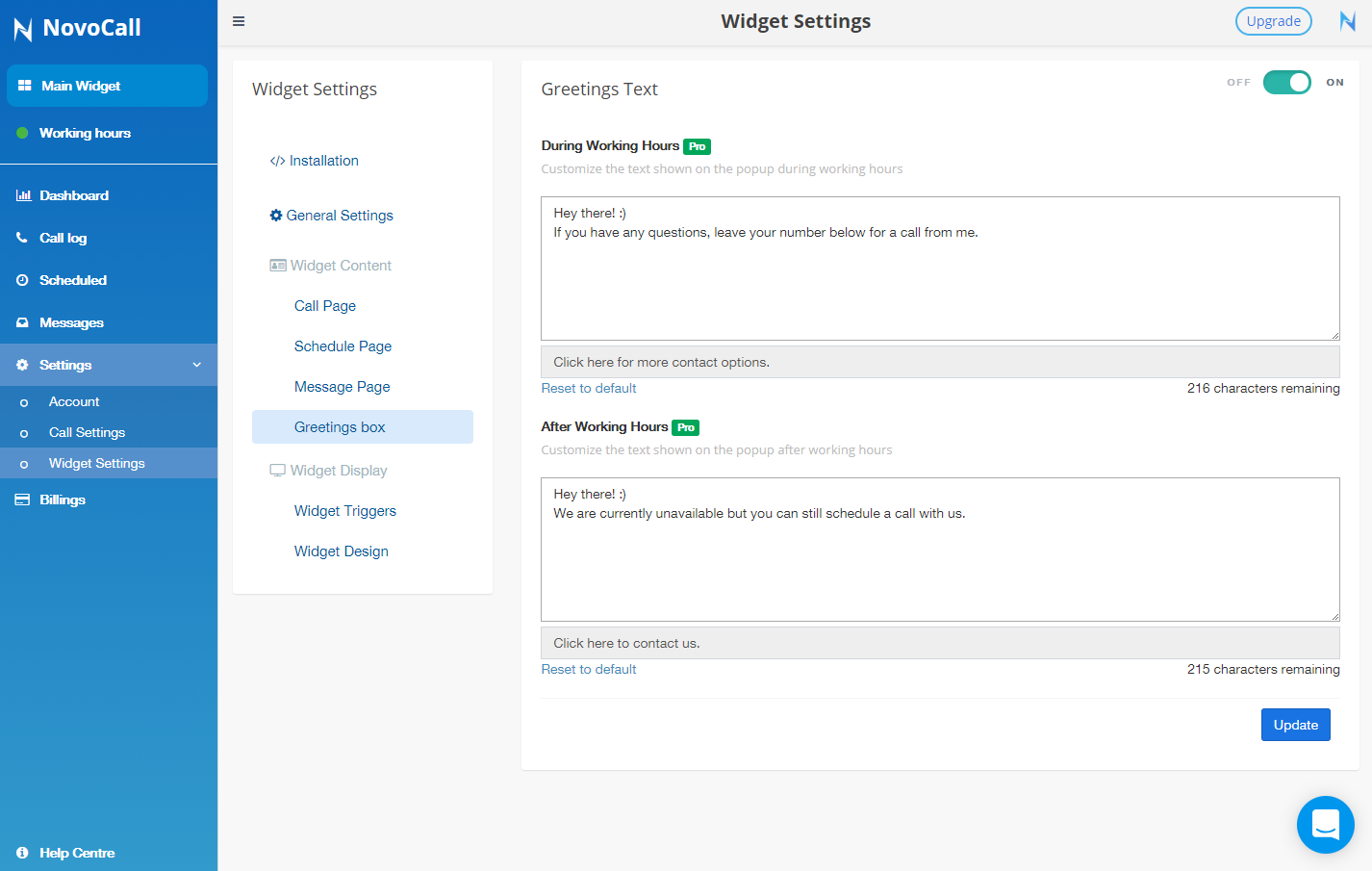Select Call Settings under Settings

[x=87, y=432]
